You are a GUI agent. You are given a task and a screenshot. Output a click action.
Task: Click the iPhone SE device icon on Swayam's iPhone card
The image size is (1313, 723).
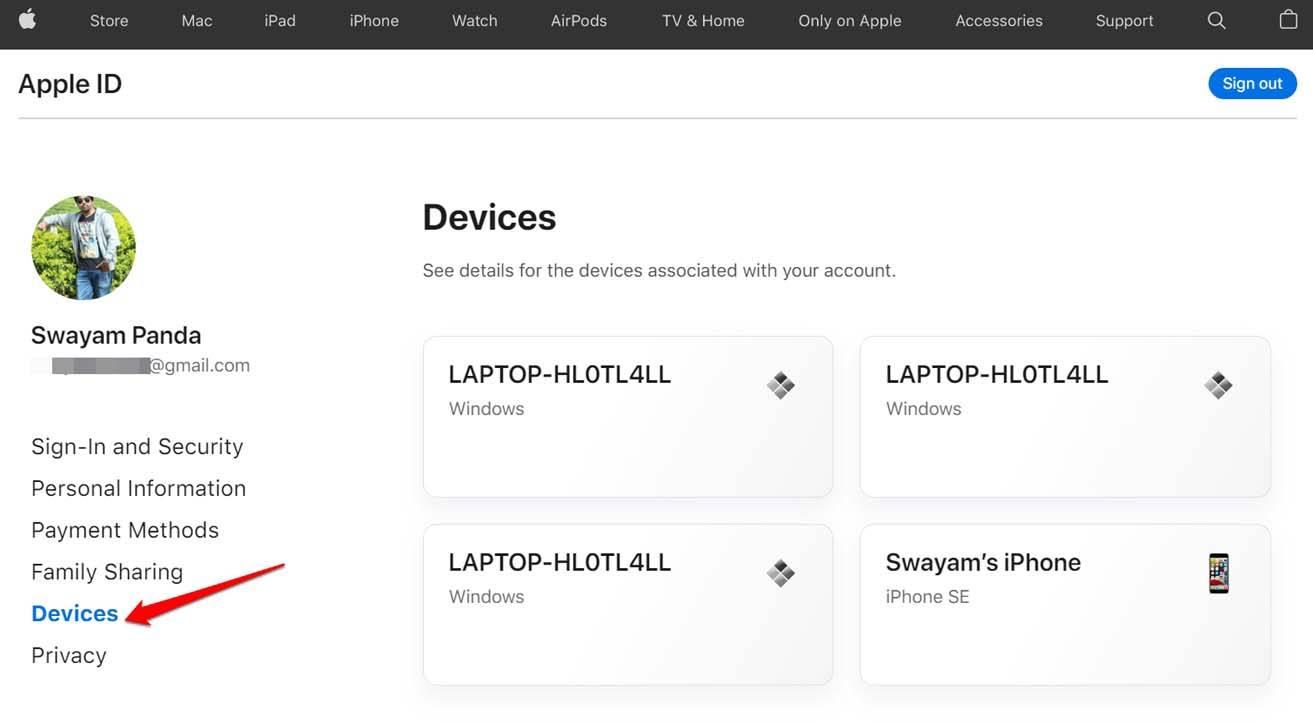point(1218,572)
